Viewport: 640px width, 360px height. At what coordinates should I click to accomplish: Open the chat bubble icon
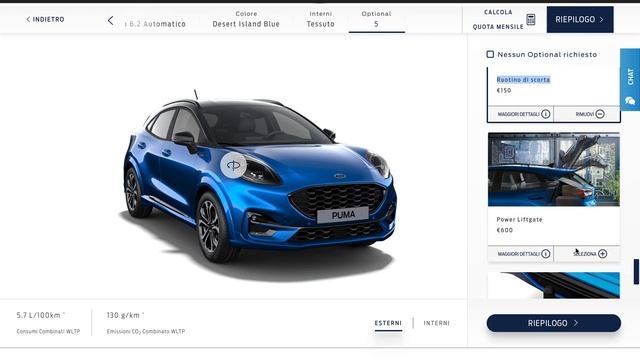click(x=630, y=101)
